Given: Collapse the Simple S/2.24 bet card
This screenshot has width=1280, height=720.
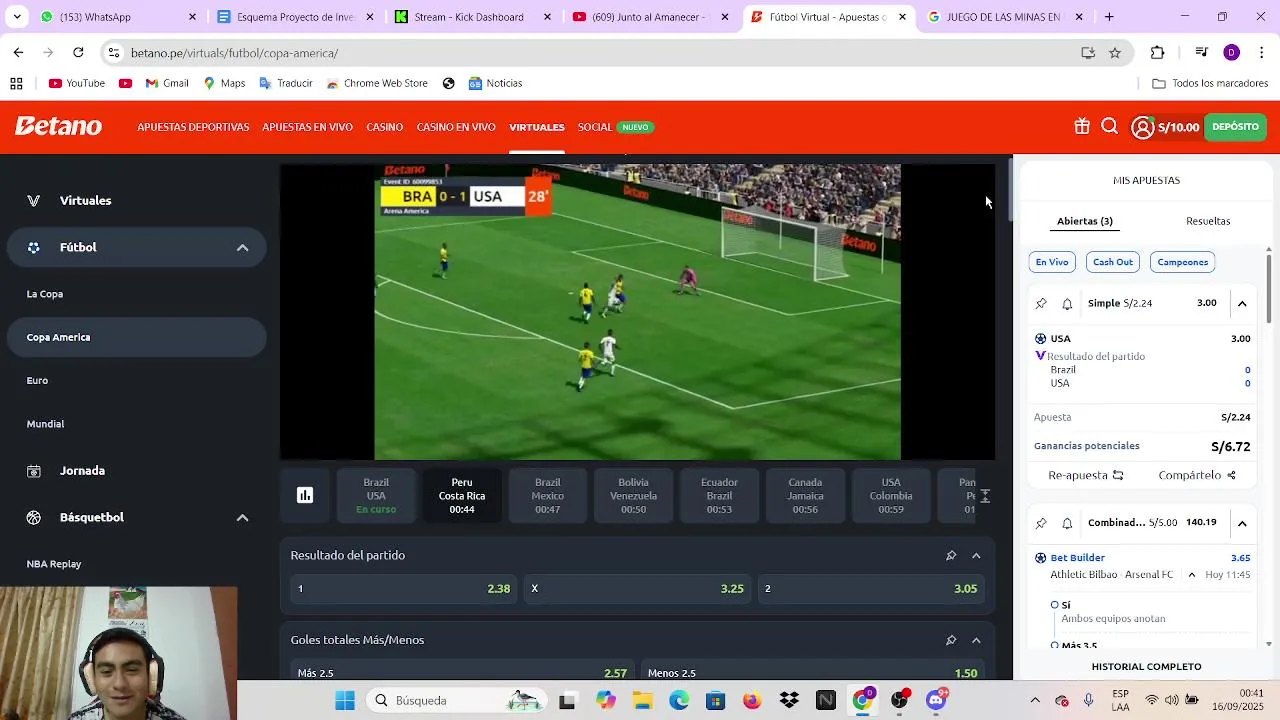Looking at the screenshot, I should pos(1242,303).
